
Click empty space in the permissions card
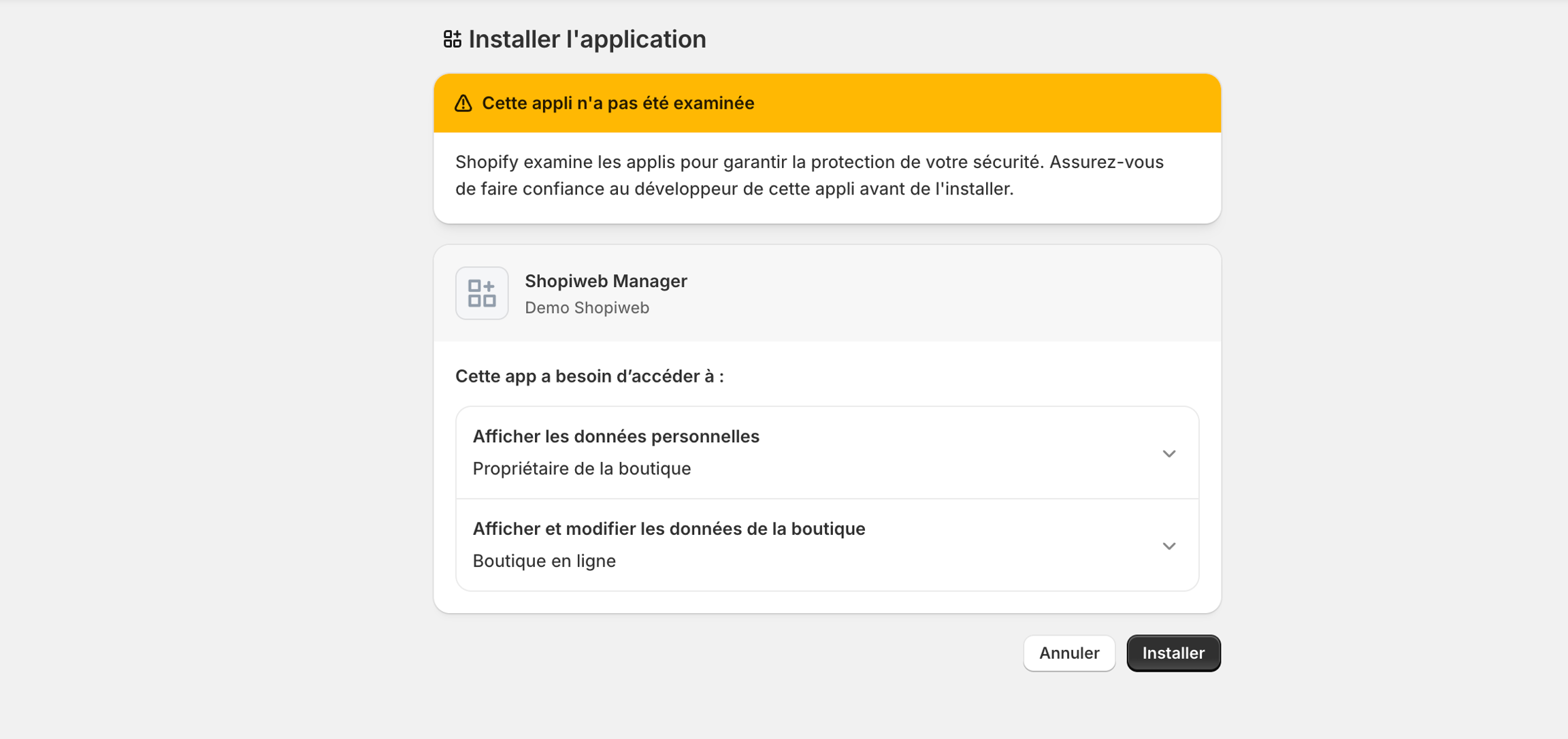tap(953, 376)
